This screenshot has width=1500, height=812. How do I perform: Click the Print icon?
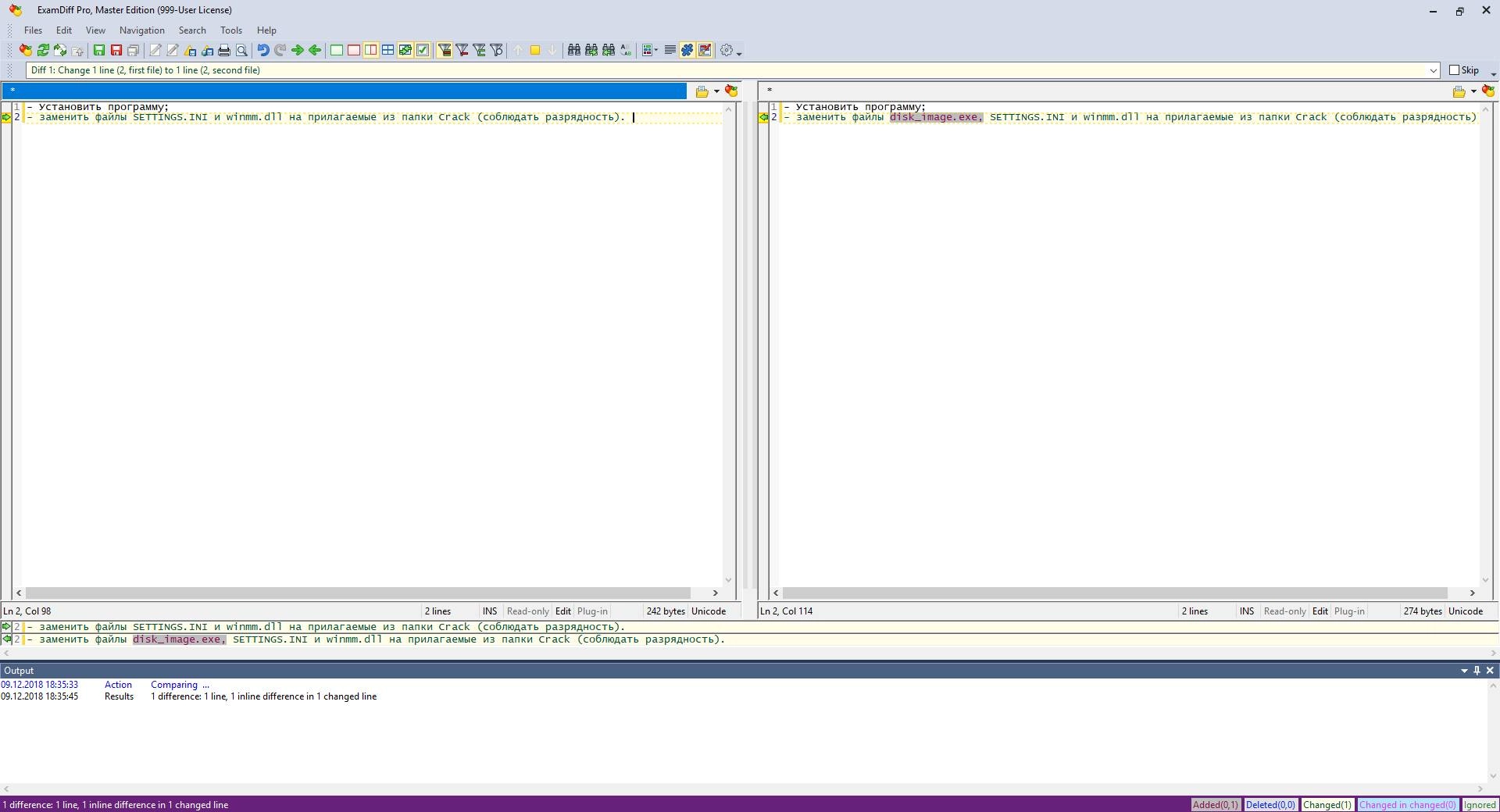click(224, 50)
